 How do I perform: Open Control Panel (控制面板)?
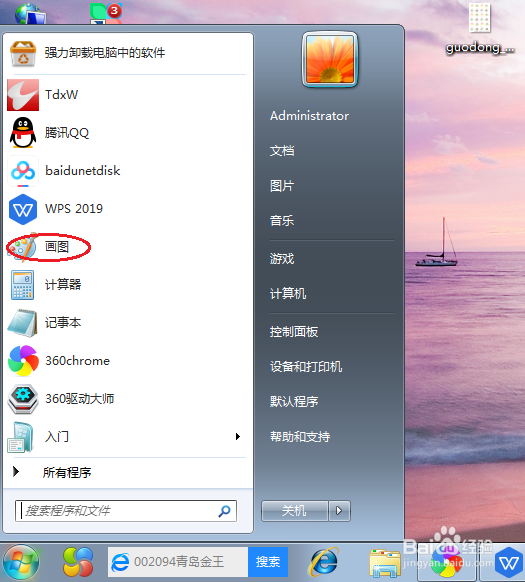tap(294, 332)
